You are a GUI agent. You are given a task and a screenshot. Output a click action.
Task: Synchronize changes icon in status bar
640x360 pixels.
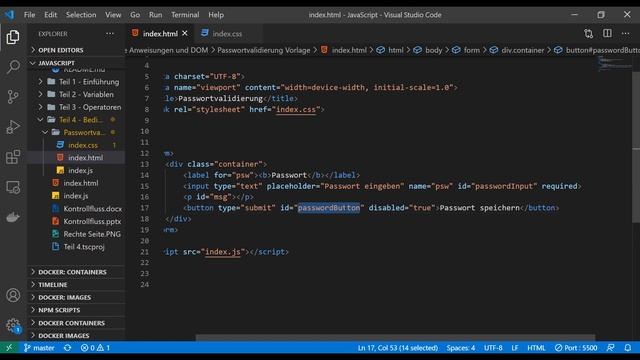[x=68, y=348]
